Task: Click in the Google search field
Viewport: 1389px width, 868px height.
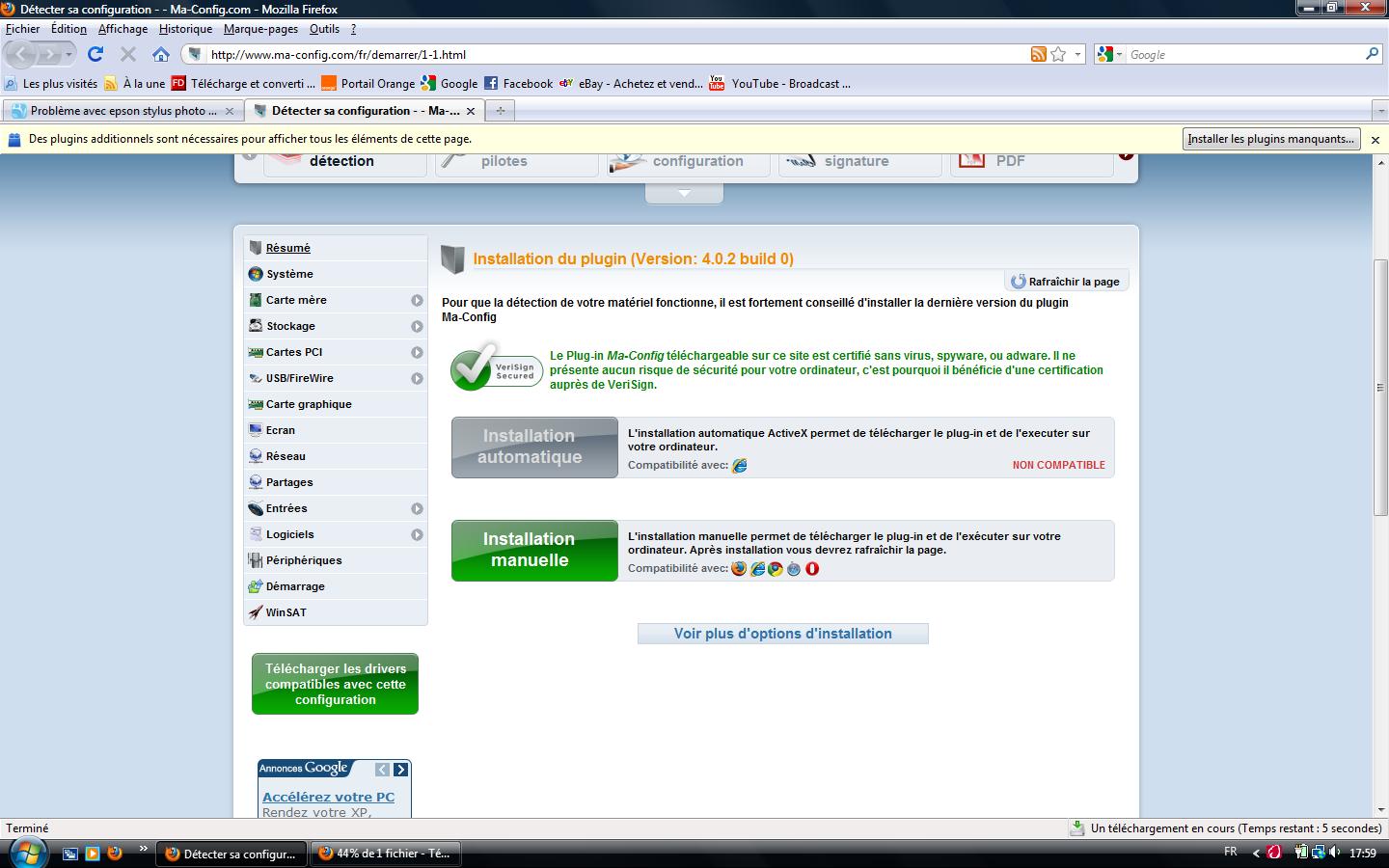Action: [x=1244, y=55]
